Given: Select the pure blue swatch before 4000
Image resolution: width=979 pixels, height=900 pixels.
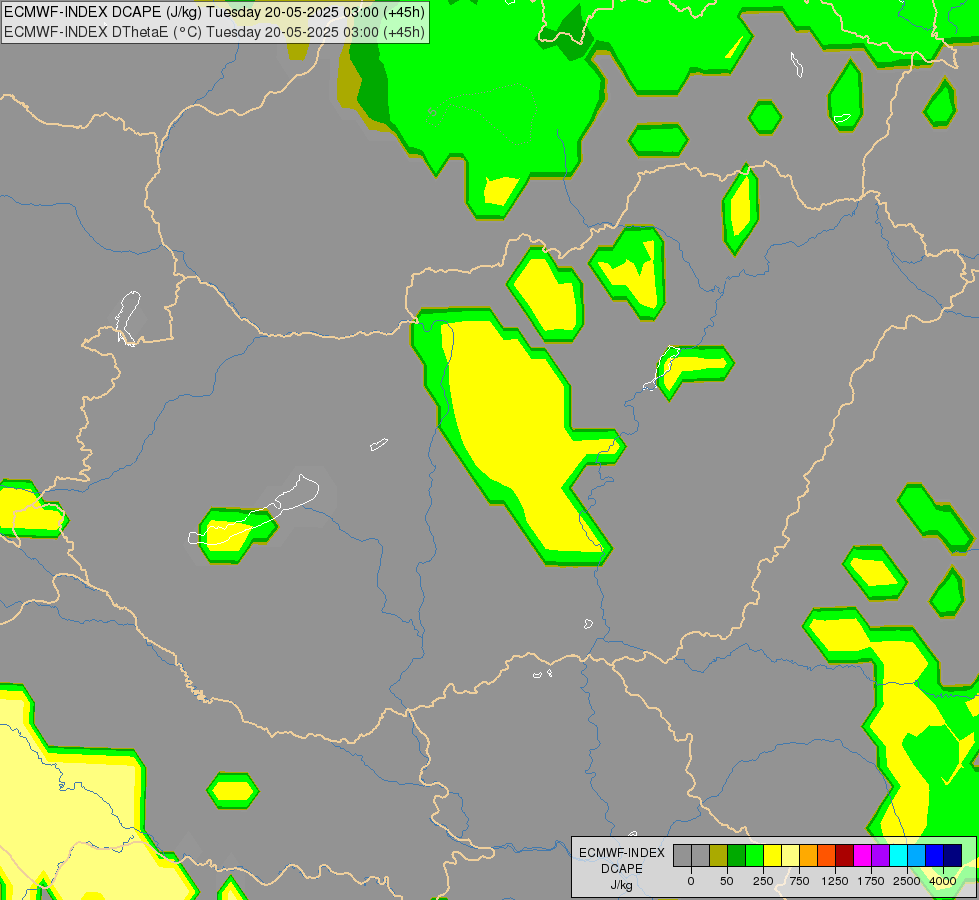Looking at the screenshot, I should 935,855.
